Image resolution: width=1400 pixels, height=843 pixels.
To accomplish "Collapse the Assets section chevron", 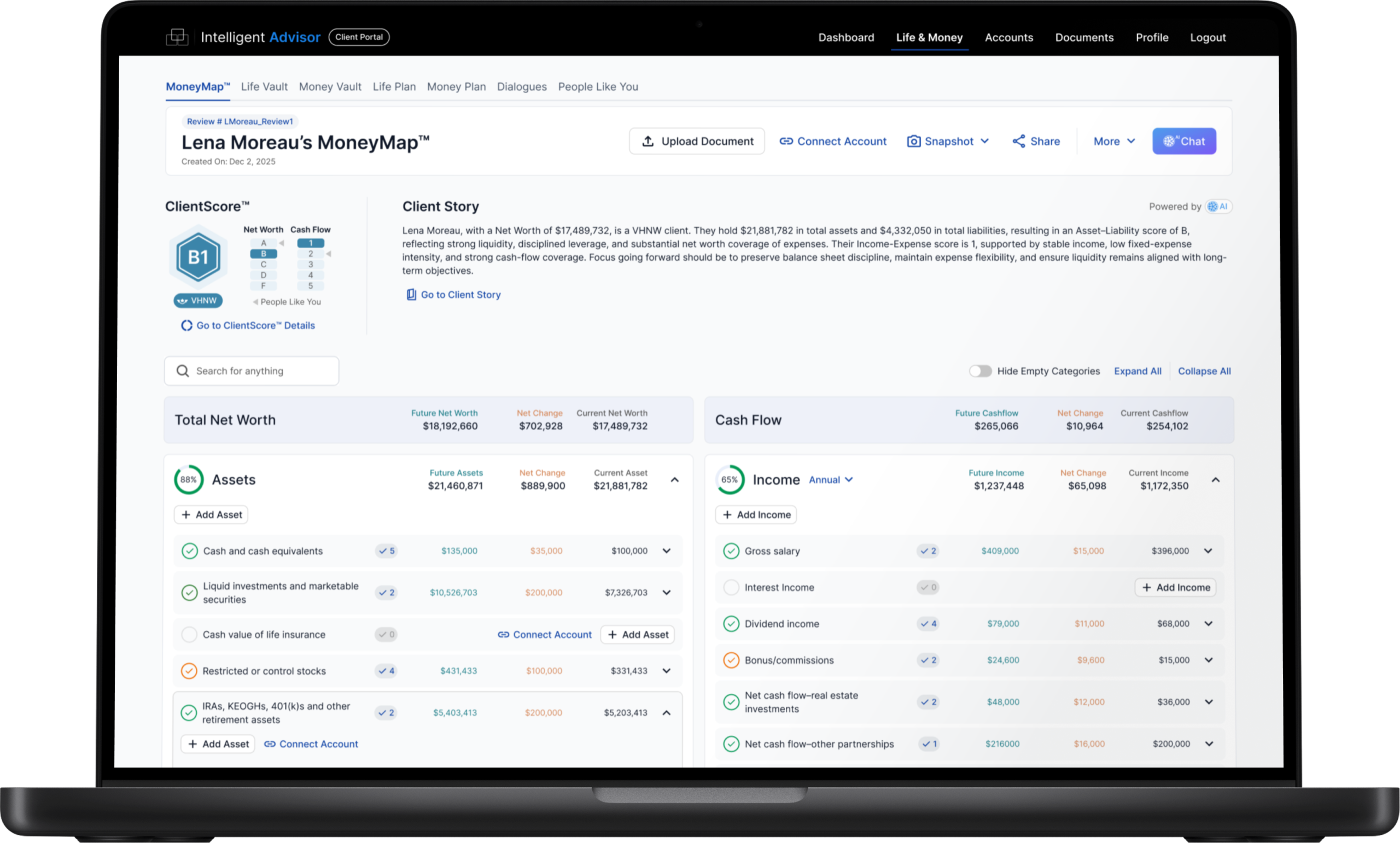I will [x=674, y=480].
